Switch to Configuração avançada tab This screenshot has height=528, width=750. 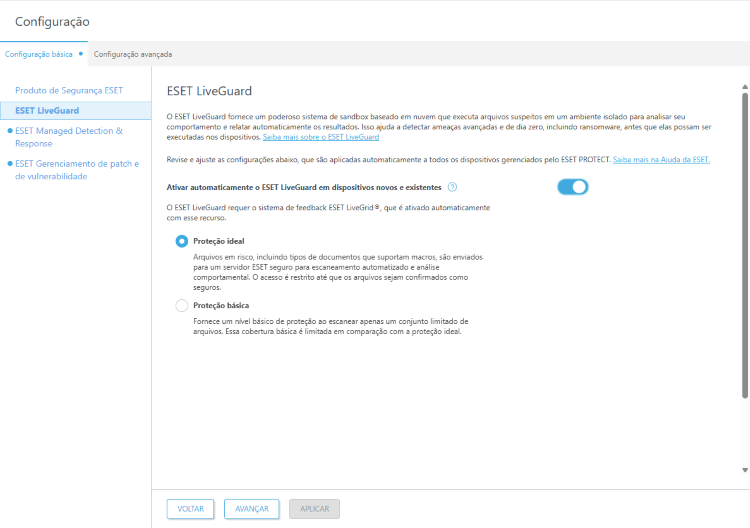pos(133,54)
